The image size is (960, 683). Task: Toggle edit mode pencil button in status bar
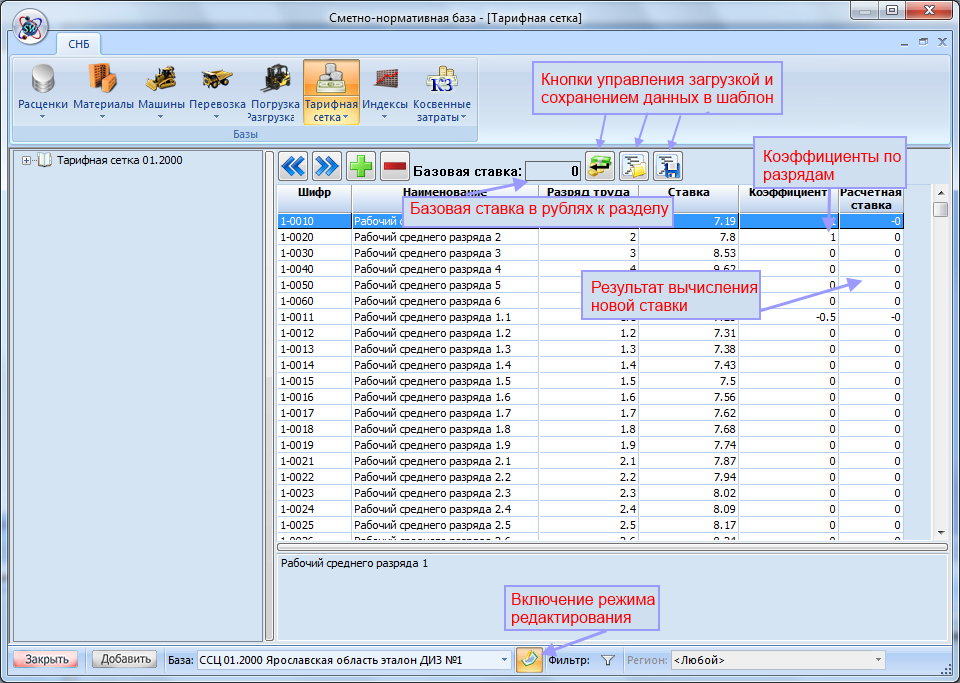(x=529, y=660)
